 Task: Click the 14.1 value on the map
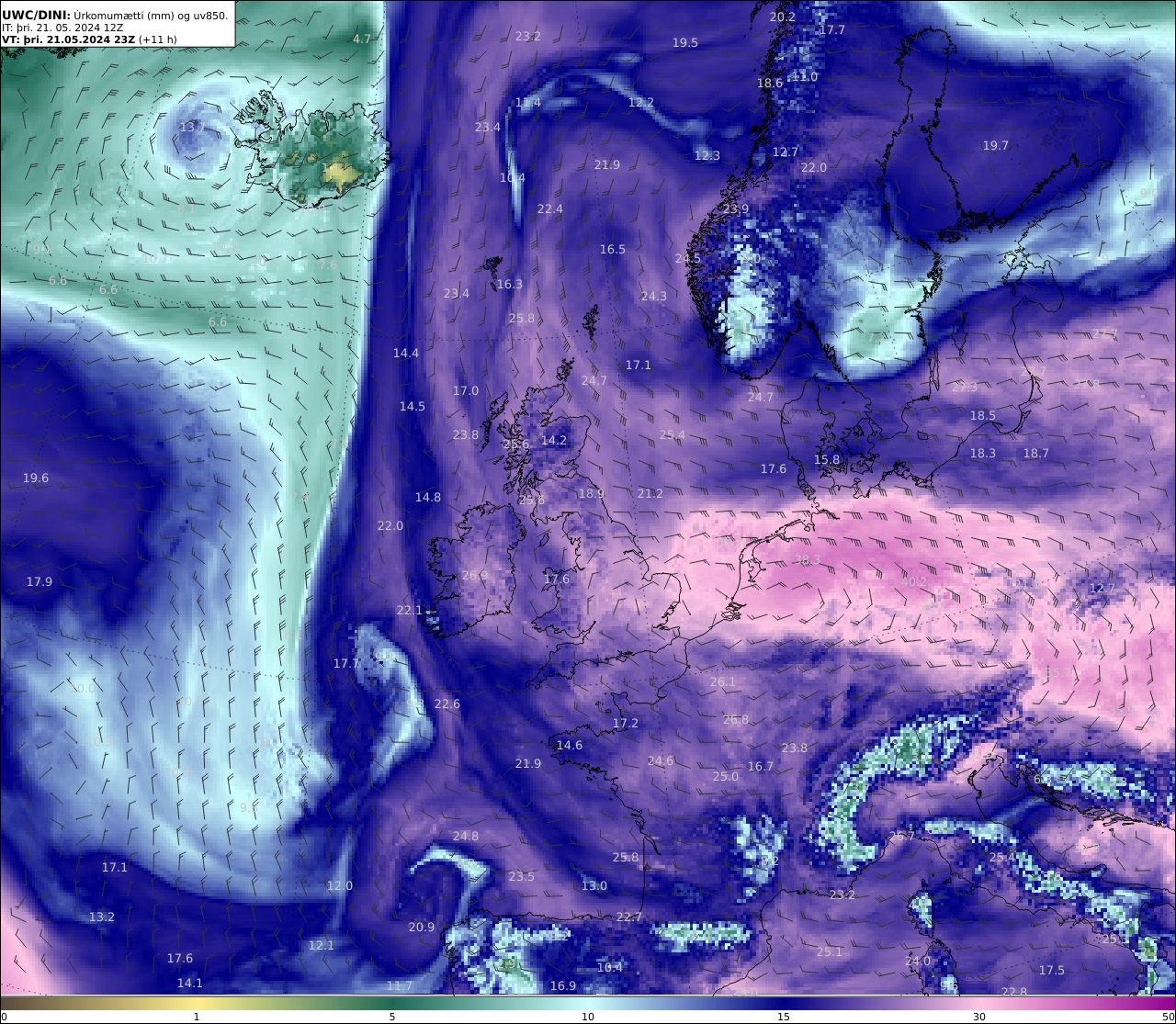(x=190, y=983)
